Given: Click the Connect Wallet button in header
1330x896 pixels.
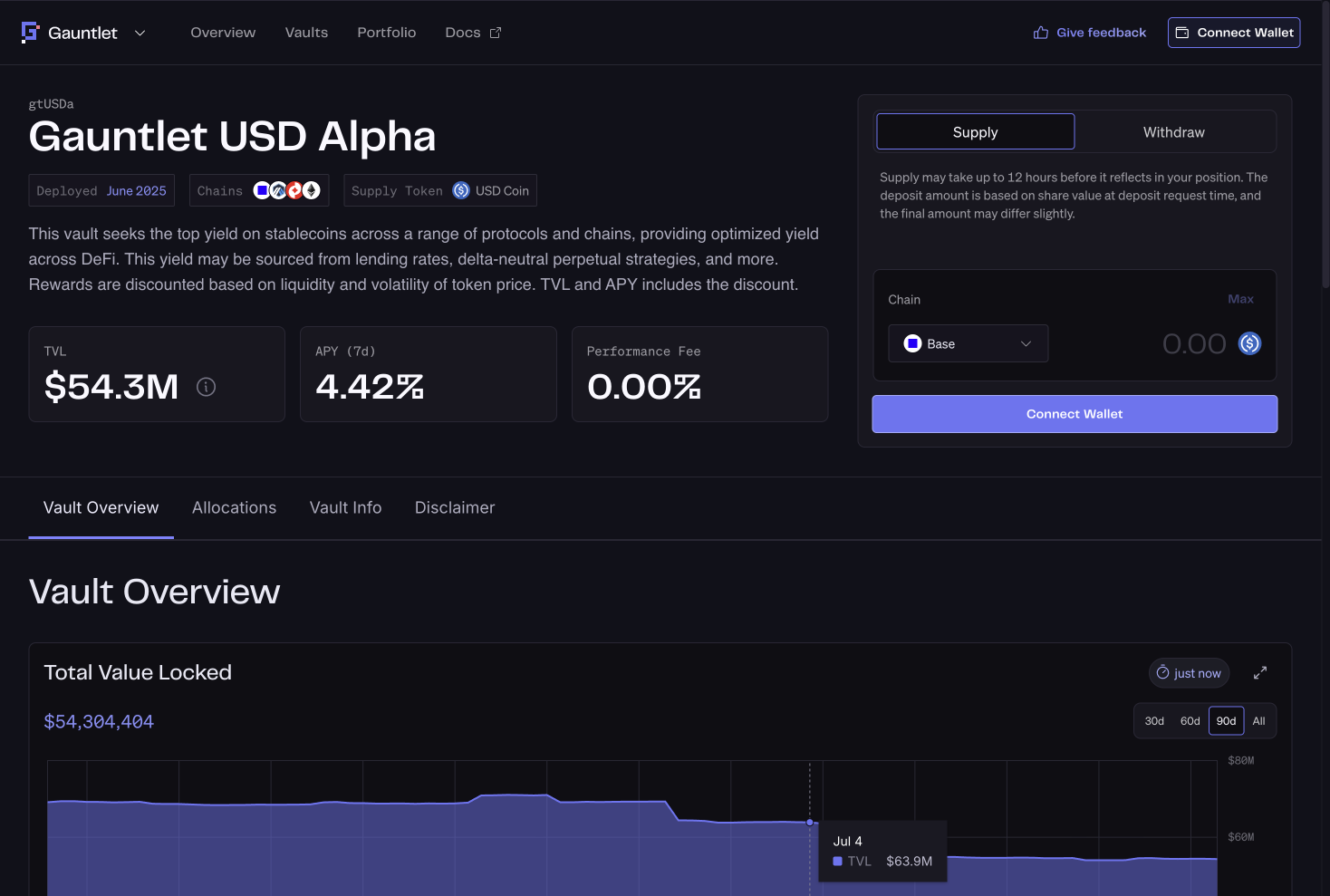Looking at the screenshot, I should click(x=1234, y=33).
